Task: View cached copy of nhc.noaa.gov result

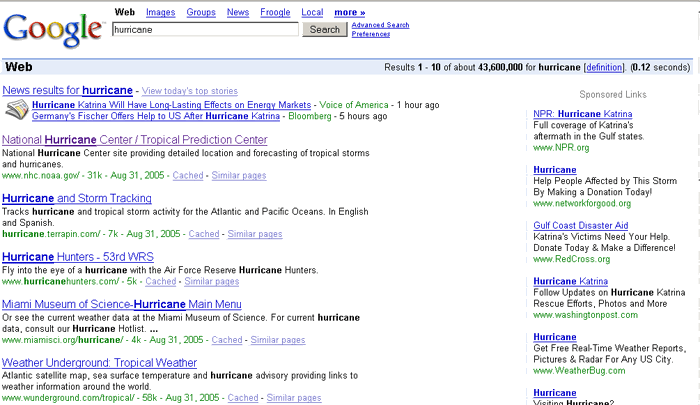Action: pyautogui.click(x=188, y=175)
